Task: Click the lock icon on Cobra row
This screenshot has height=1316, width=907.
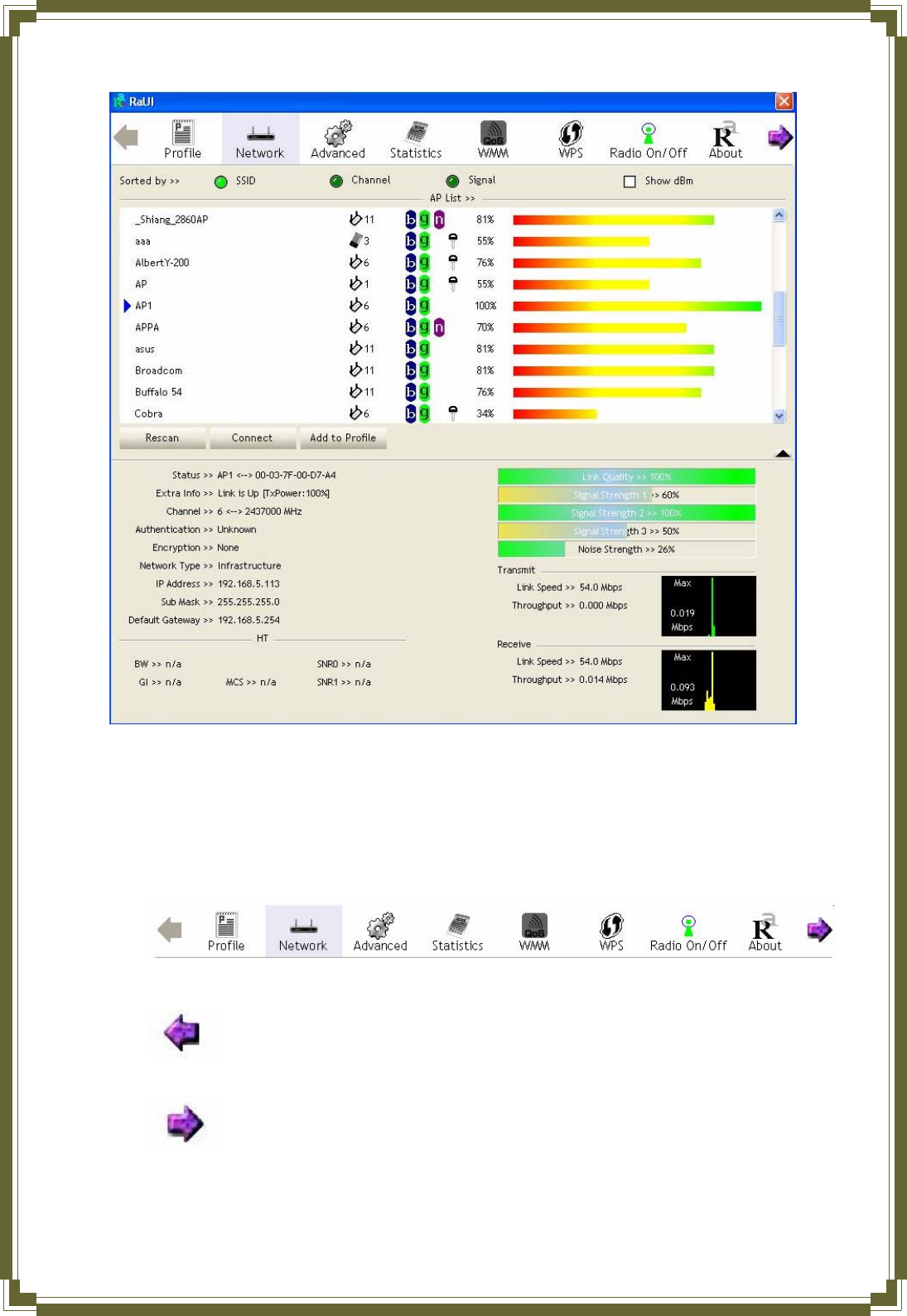Action: 453,414
